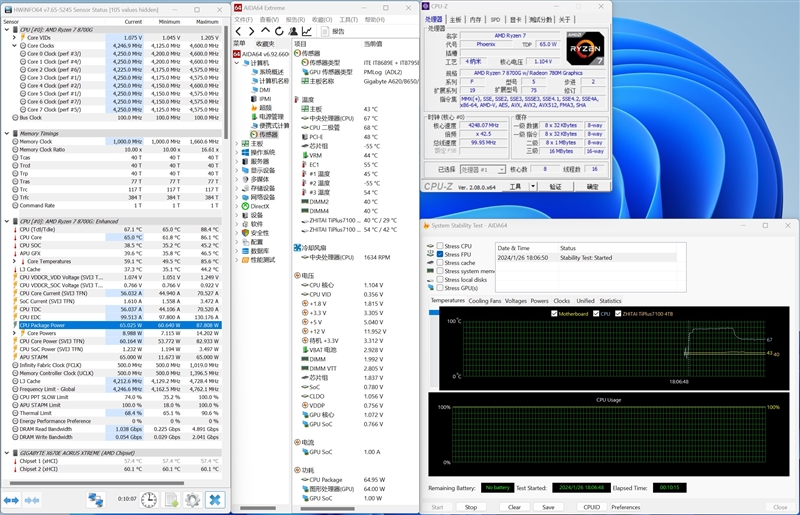
Task: Open 帮助(H) menu in AIDA64
Action: tap(374, 19)
